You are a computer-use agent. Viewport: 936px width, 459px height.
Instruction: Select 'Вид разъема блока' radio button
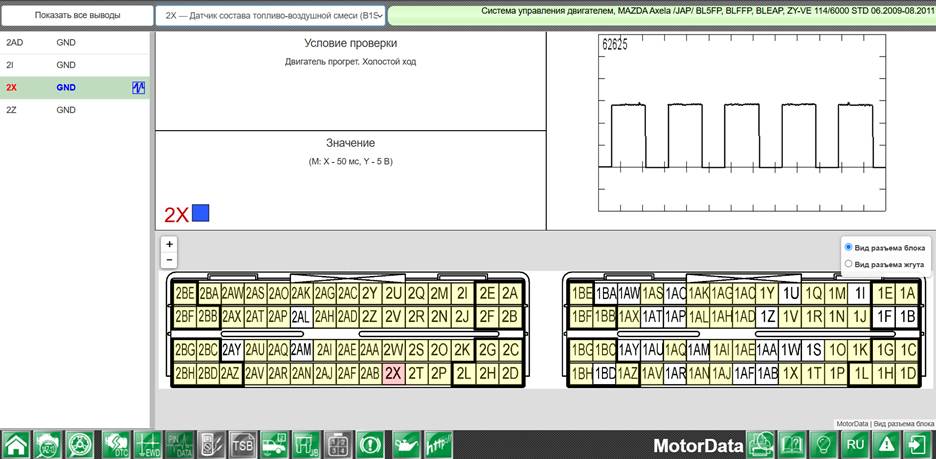point(848,247)
